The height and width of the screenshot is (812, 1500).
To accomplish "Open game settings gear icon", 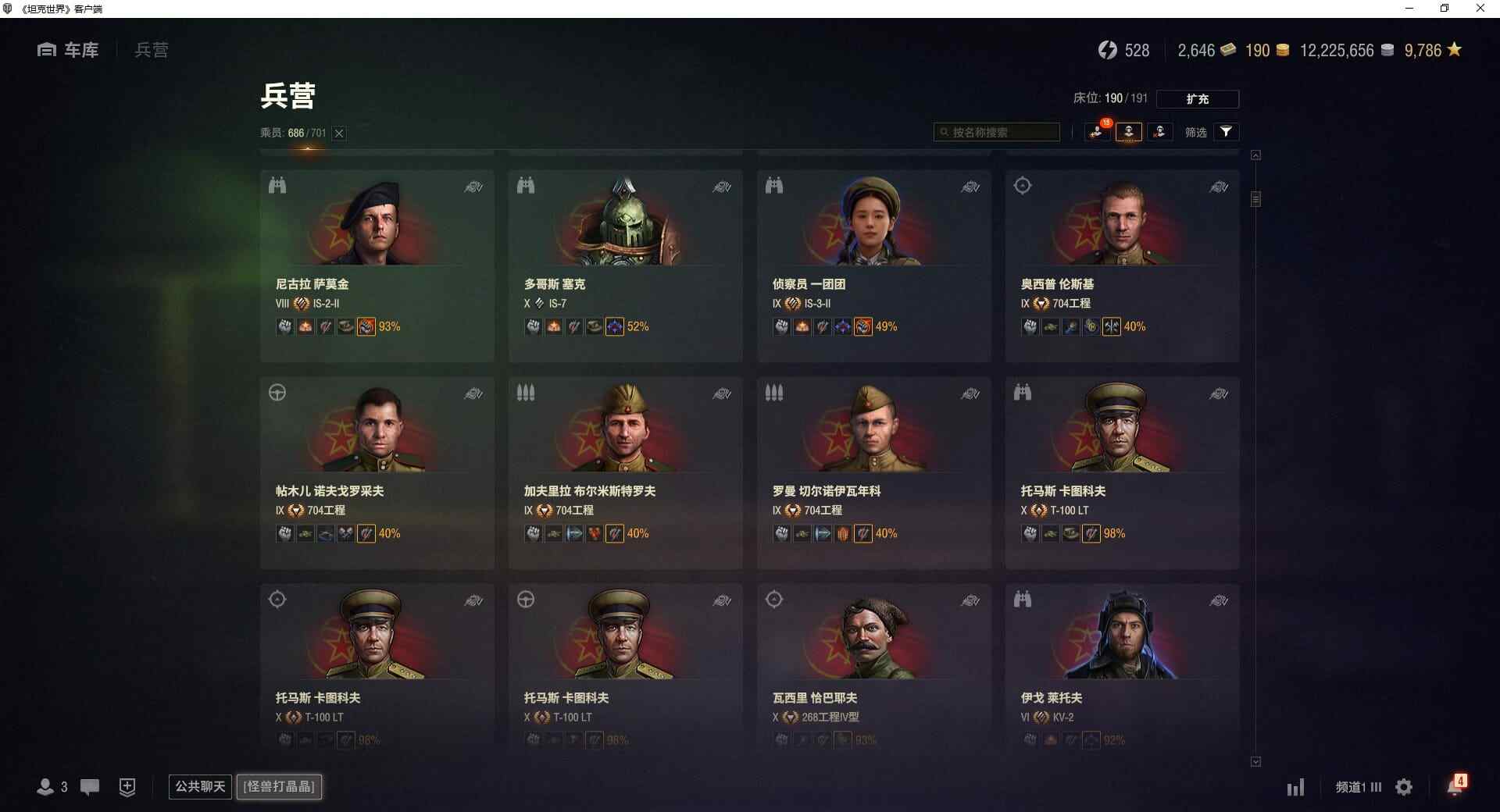I will click(1404, 787).
